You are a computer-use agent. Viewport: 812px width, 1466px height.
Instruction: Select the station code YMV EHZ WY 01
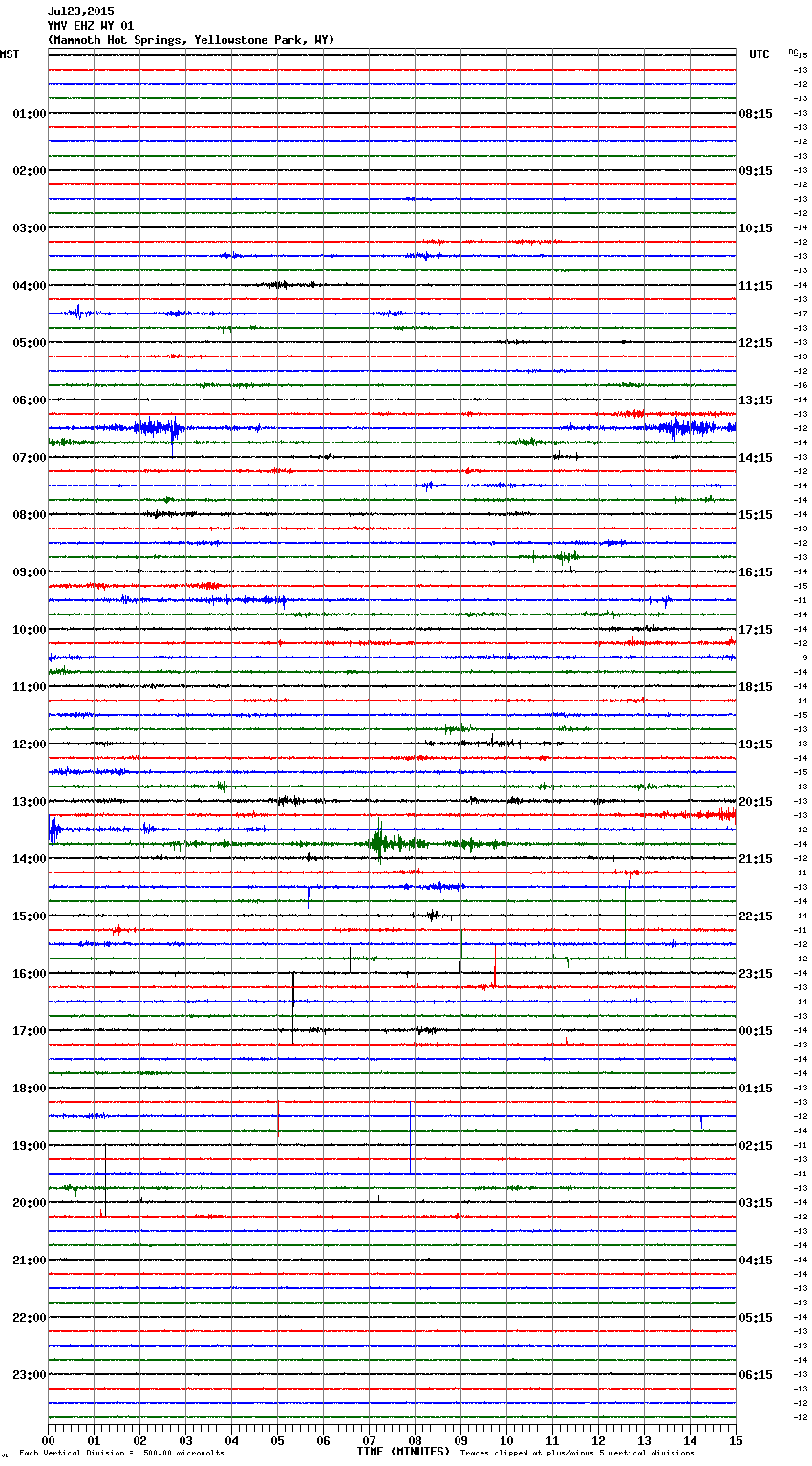click(x=91, y=26)
